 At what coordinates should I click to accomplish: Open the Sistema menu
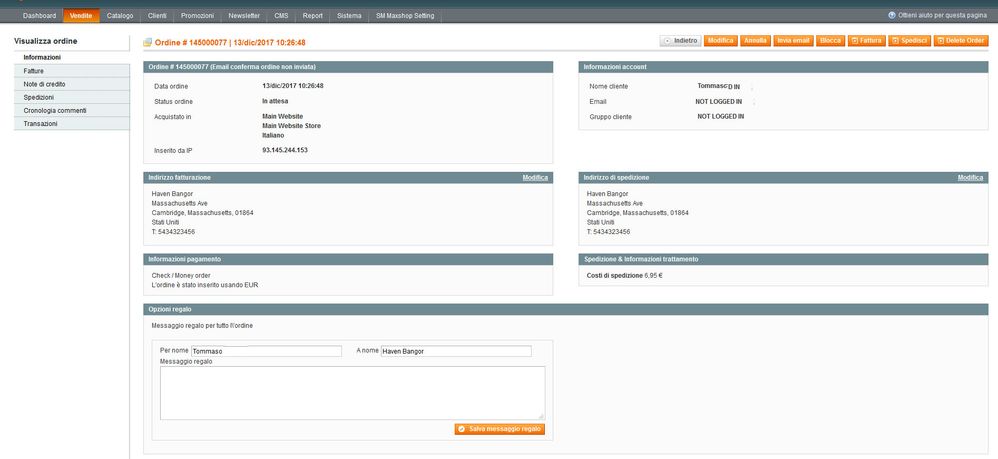(x=349, y=15)
